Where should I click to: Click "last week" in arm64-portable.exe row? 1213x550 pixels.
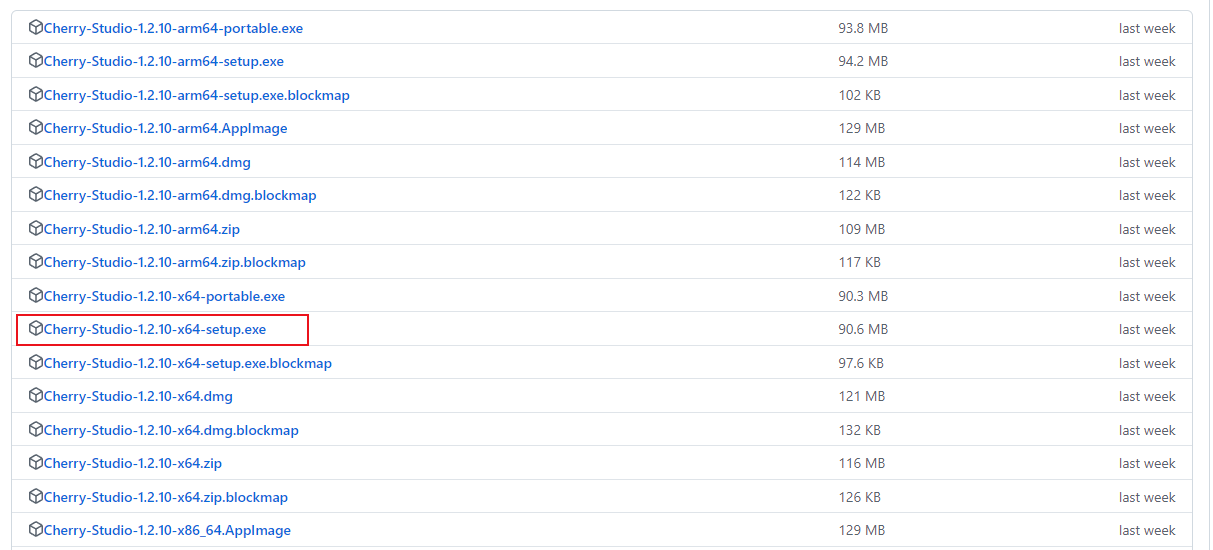click(1147, 28)
